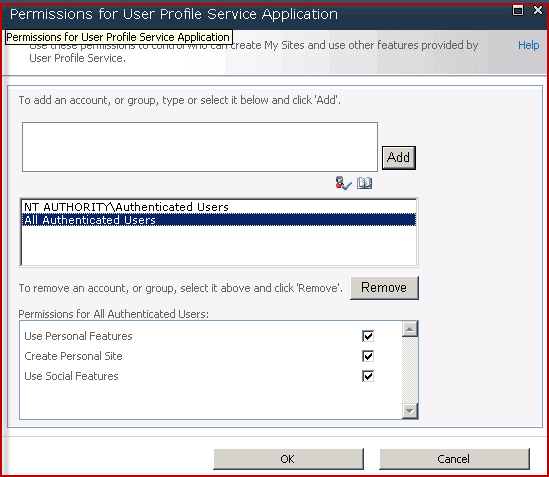
Task: Click the dialog title bar text
Action: click(174, 14)
